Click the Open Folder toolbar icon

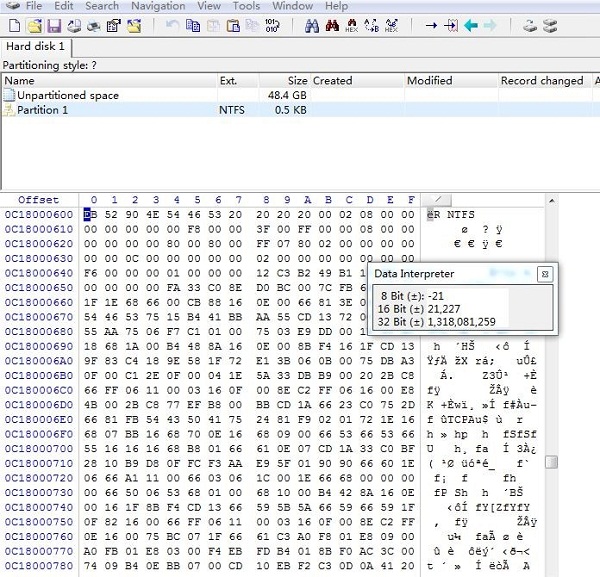click(134, 26)
